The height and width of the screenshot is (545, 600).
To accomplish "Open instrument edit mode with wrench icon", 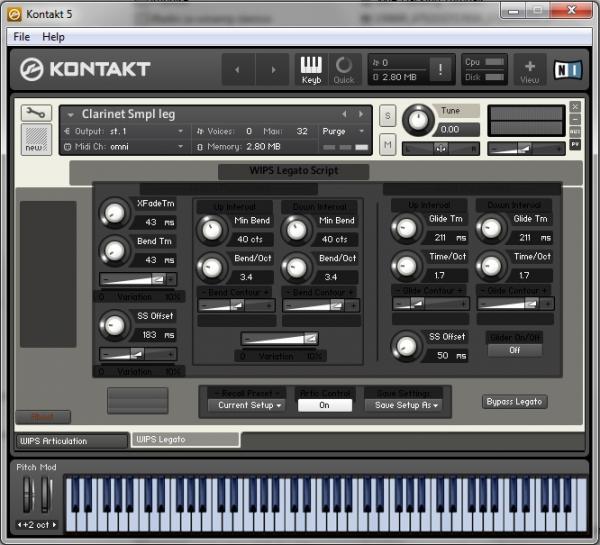I will click(36, 113).
